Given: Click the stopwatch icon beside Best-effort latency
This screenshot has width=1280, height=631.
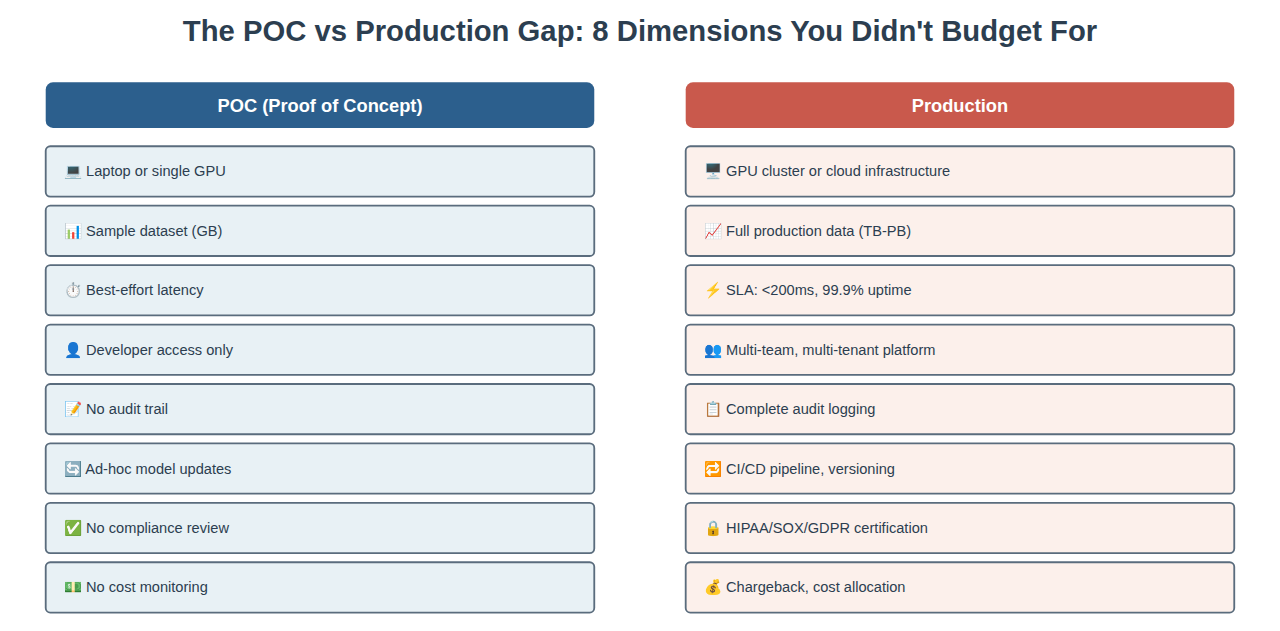Looking at the screenshot, I should (73, 290).
